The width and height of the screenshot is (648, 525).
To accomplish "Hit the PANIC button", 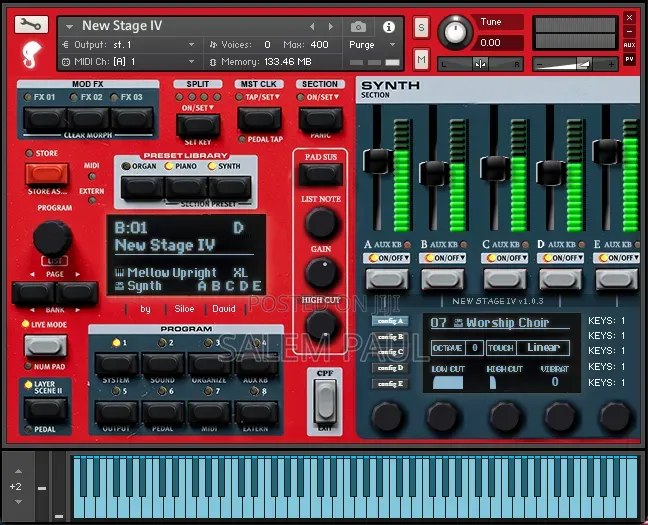I will pos(321,120).
